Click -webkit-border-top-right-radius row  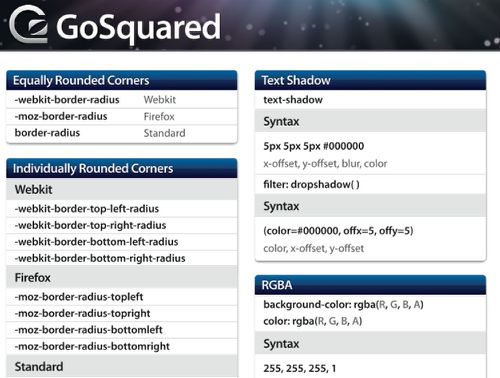pos(122,225)
